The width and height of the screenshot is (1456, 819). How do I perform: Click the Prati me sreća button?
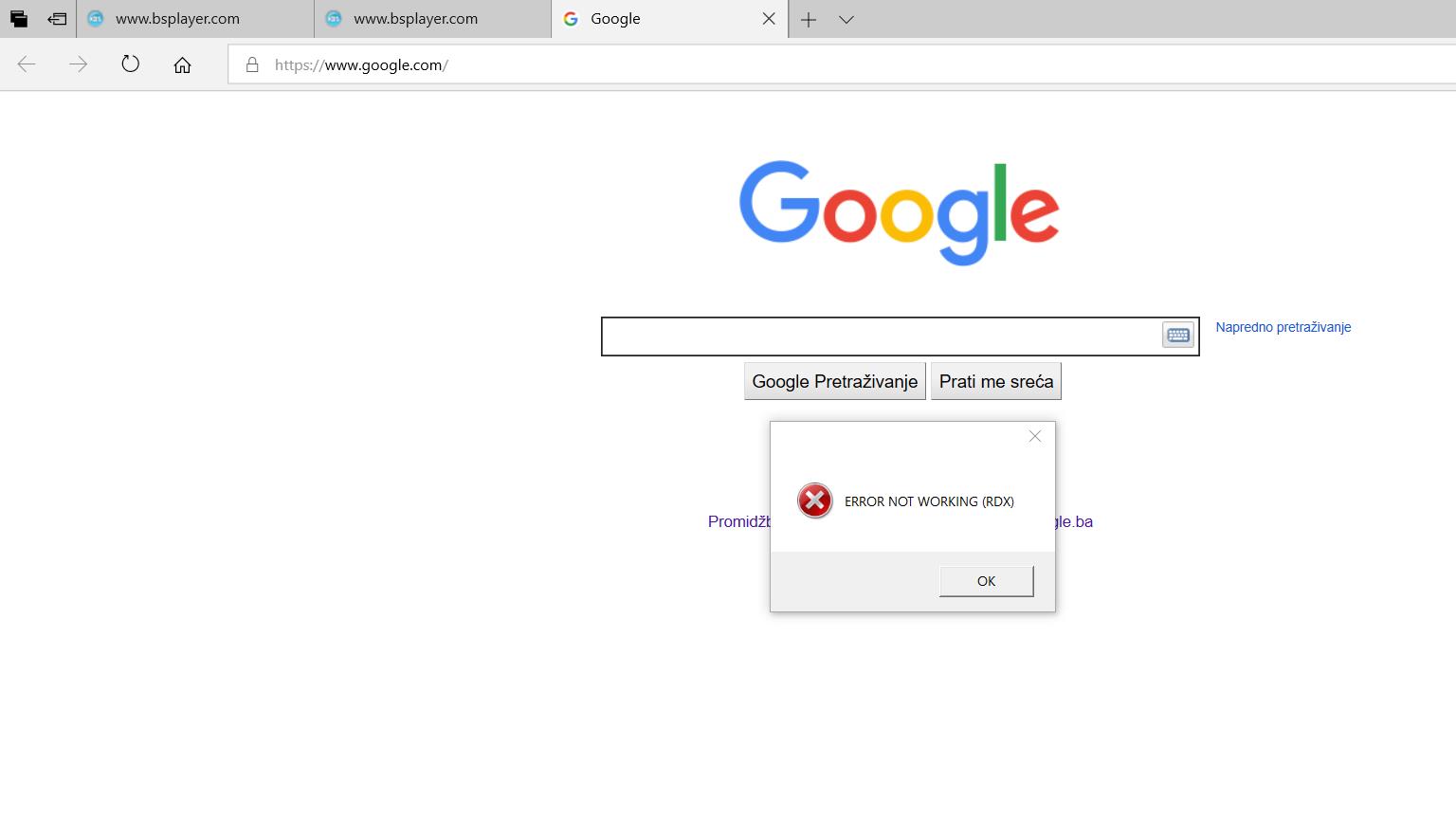(995, 381)
